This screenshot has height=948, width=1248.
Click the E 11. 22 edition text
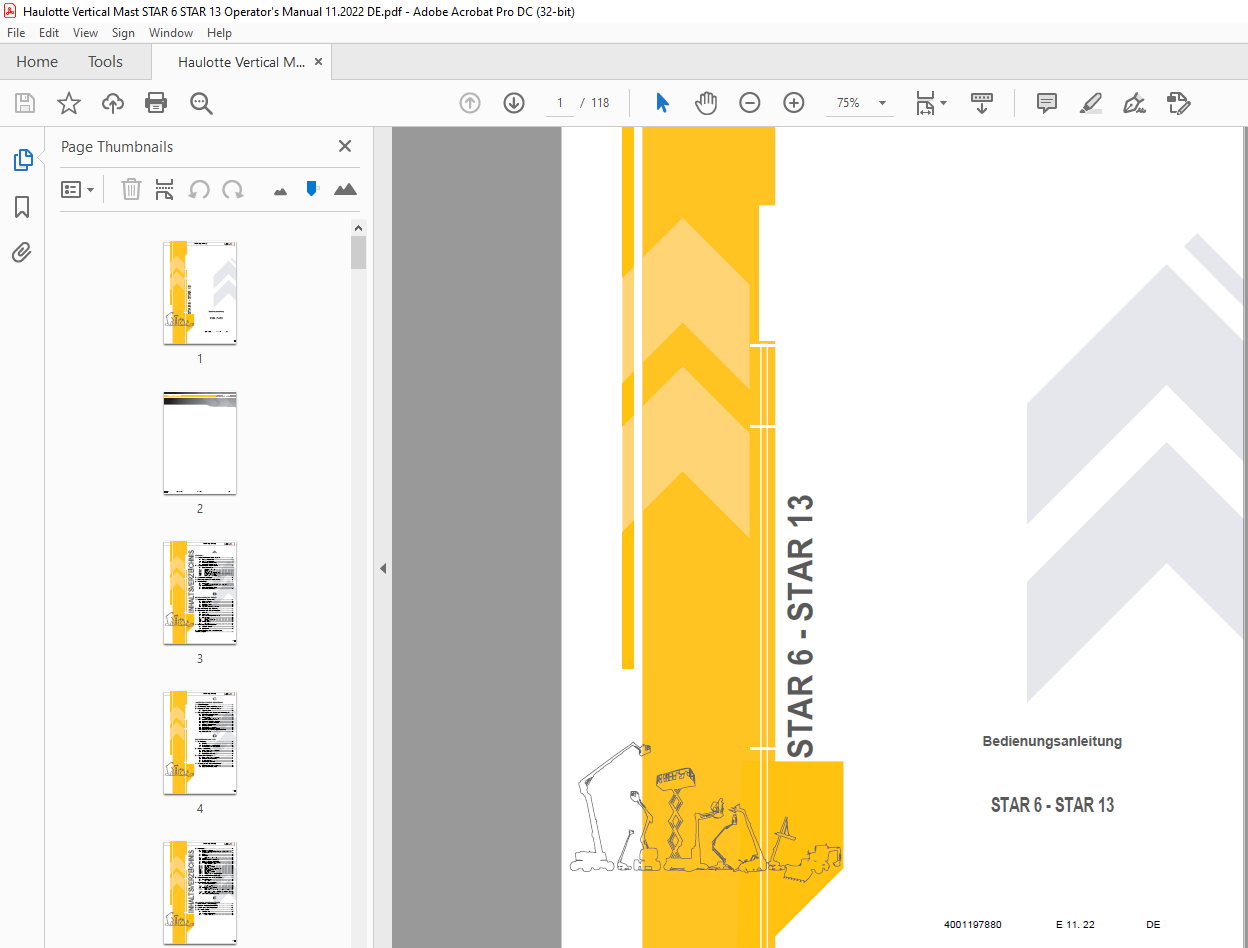tap(1075, 925)
